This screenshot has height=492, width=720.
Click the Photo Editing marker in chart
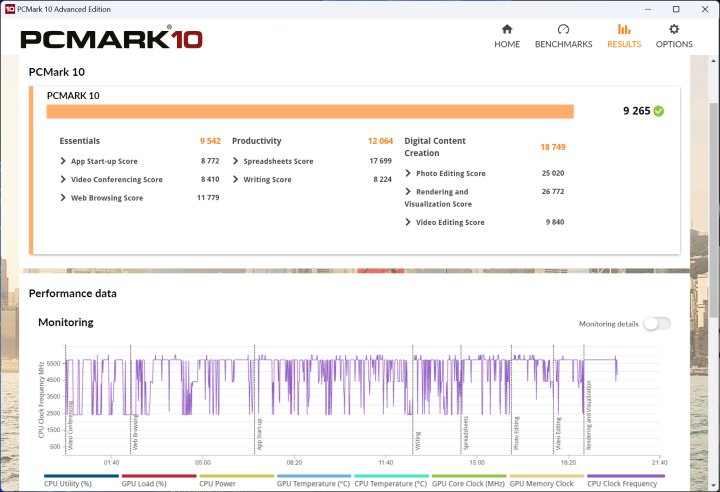pos(516,433)
